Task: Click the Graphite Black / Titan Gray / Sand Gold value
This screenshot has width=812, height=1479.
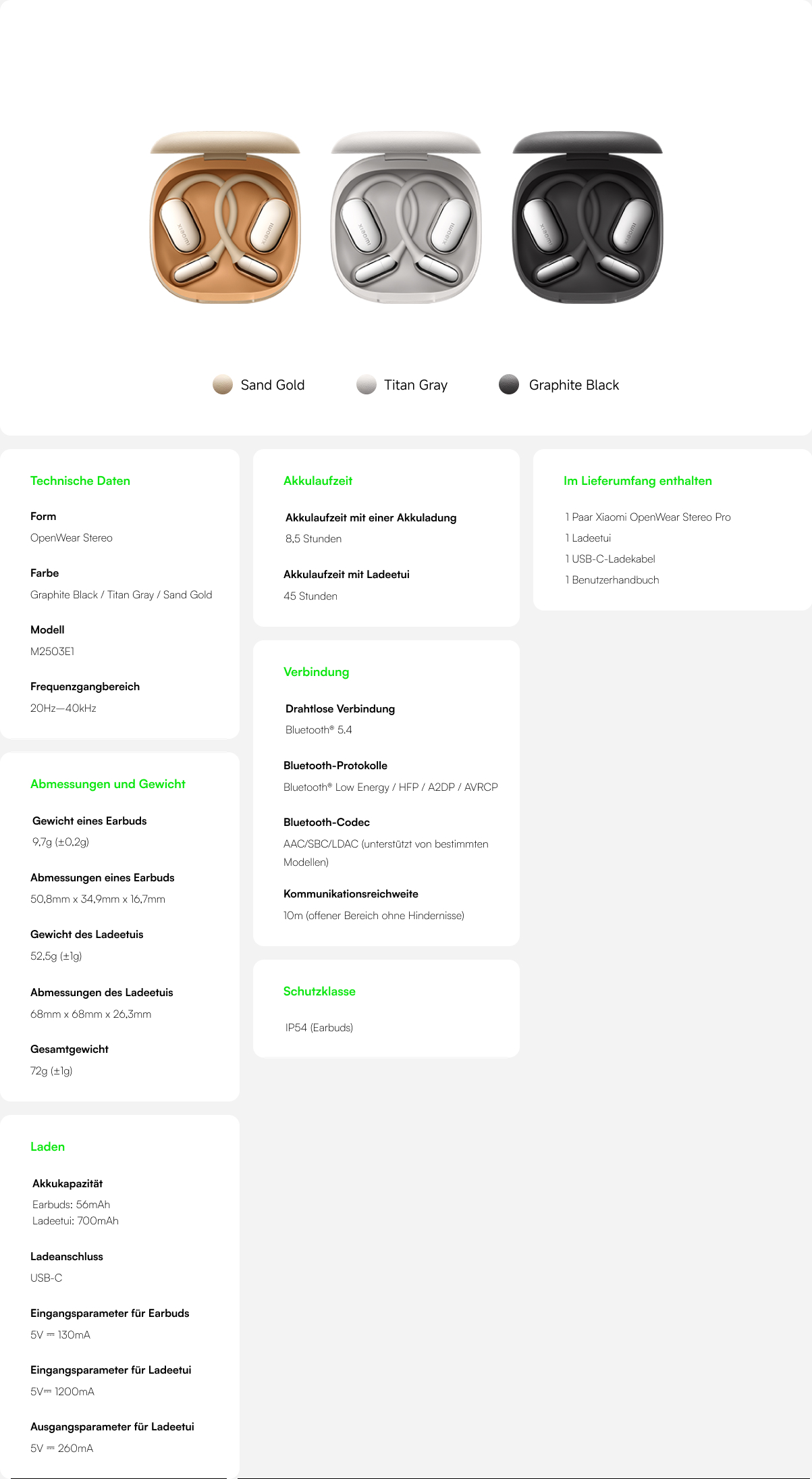Action: (121, 594)
